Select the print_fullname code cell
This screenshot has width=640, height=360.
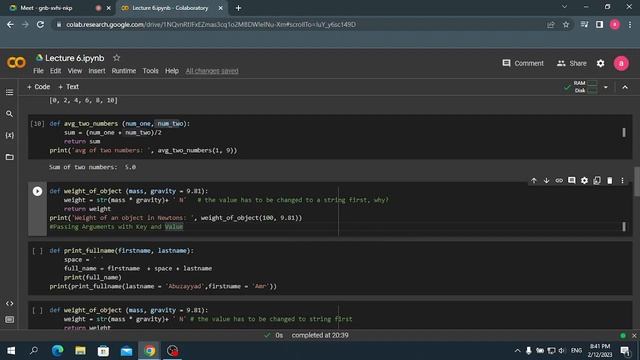(330, 268)
